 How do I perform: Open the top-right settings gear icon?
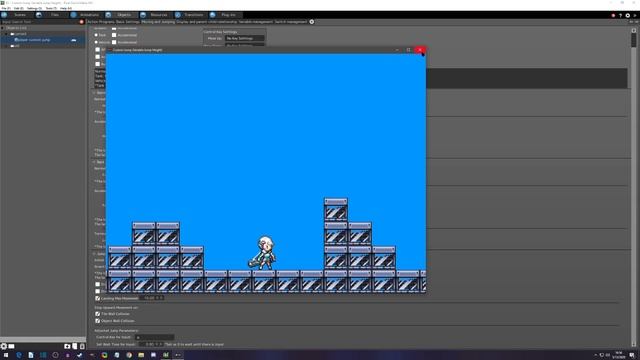[x=628, y=15]
